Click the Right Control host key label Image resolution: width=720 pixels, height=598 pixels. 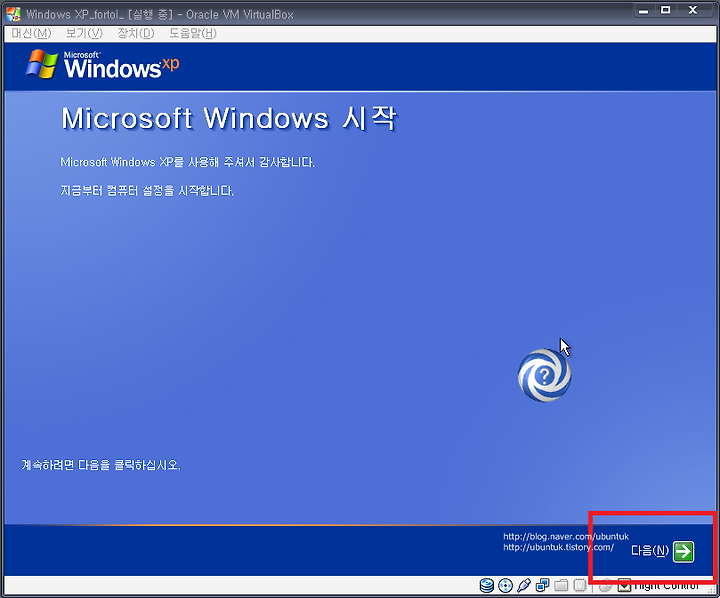tap(666, 586)
